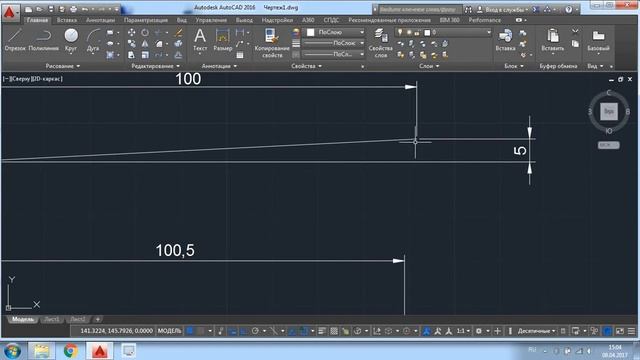Expand the Блок panel
Viewport: 640px width, 360px height.
(x=514, y=66)
